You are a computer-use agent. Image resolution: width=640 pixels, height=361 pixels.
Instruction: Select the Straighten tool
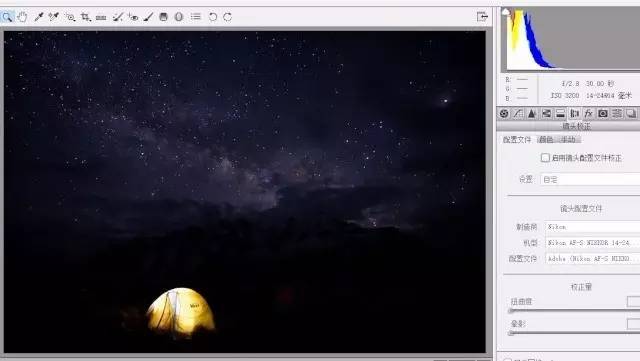click(x=101, y=17)
